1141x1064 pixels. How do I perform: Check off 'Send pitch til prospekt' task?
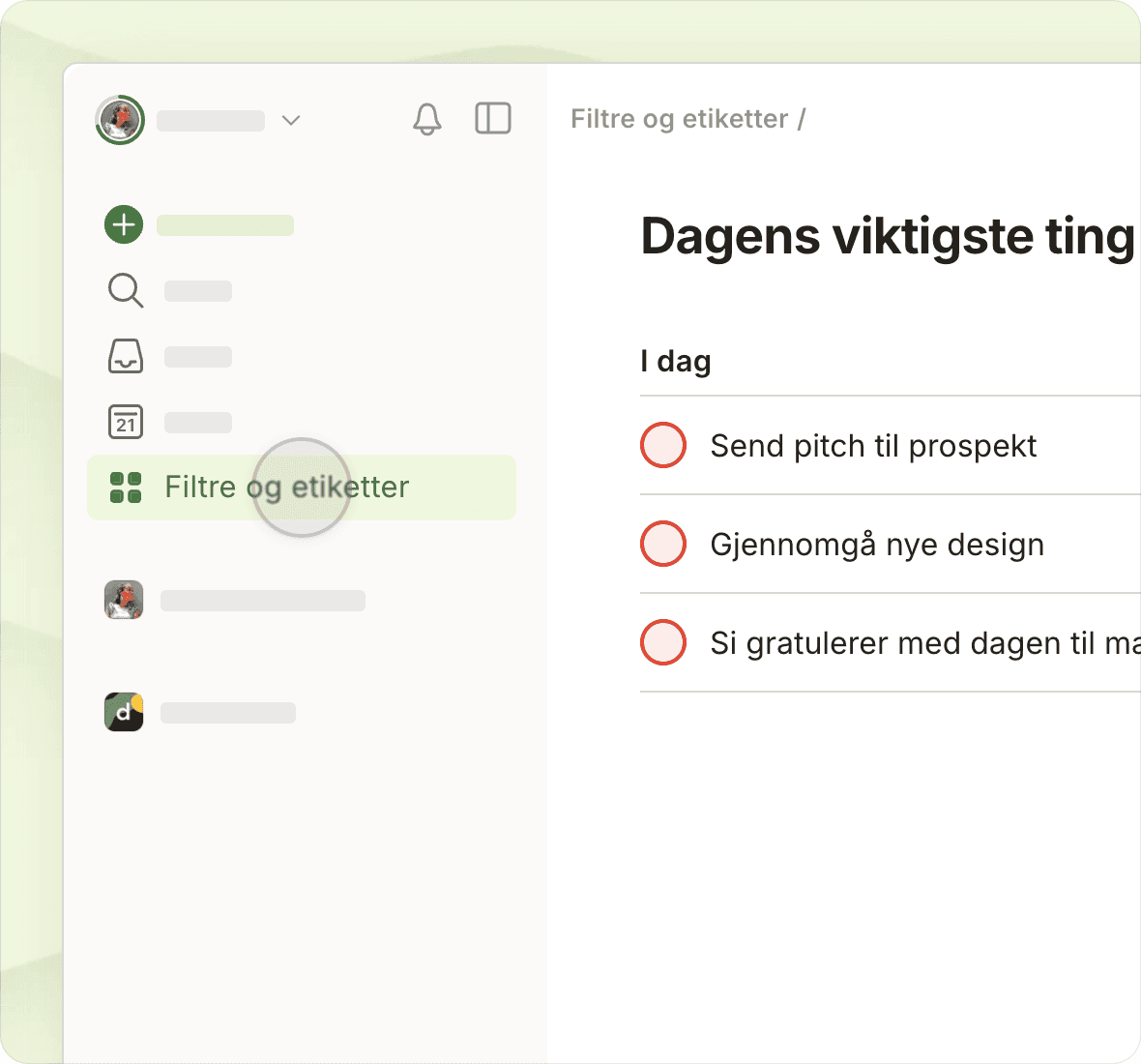click(x=663, y=445)
